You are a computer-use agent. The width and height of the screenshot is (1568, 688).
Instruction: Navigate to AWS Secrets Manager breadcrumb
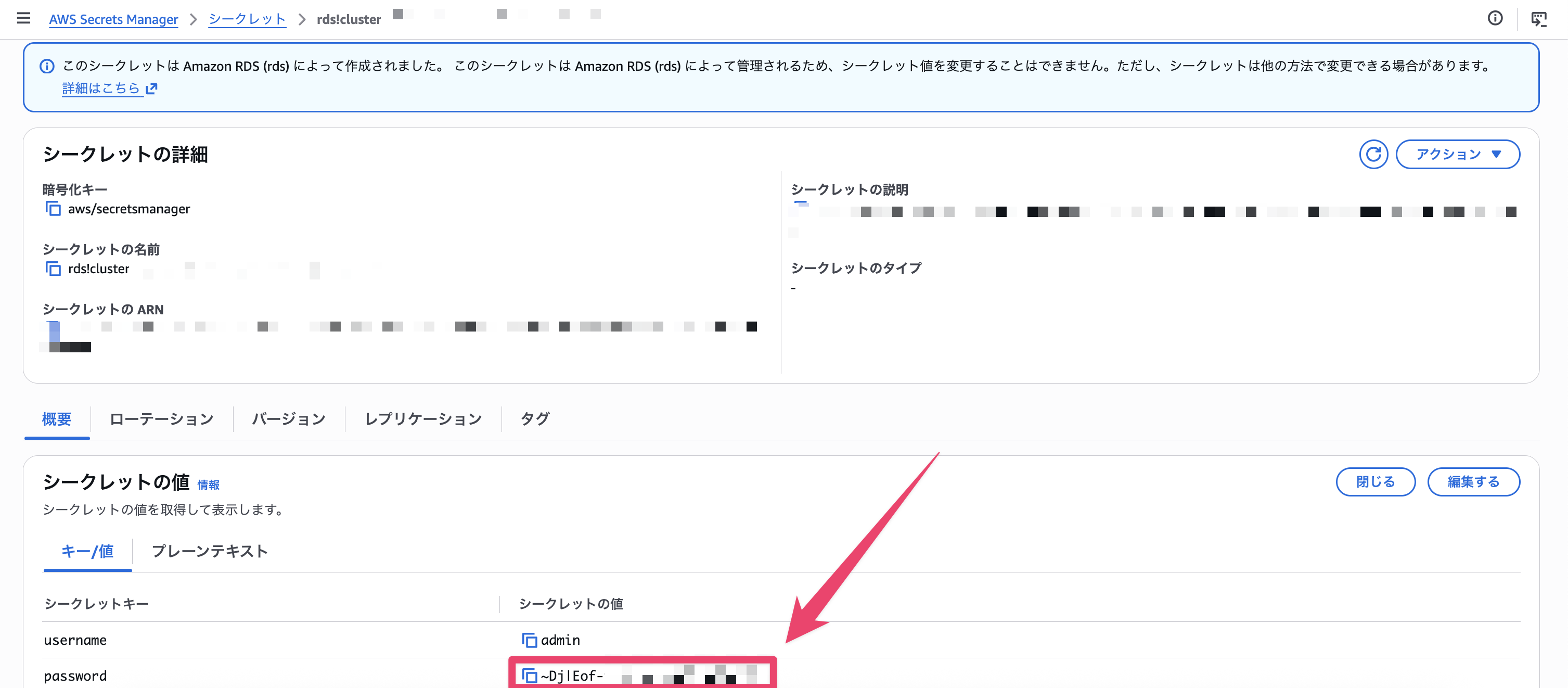tap(113, 19)
